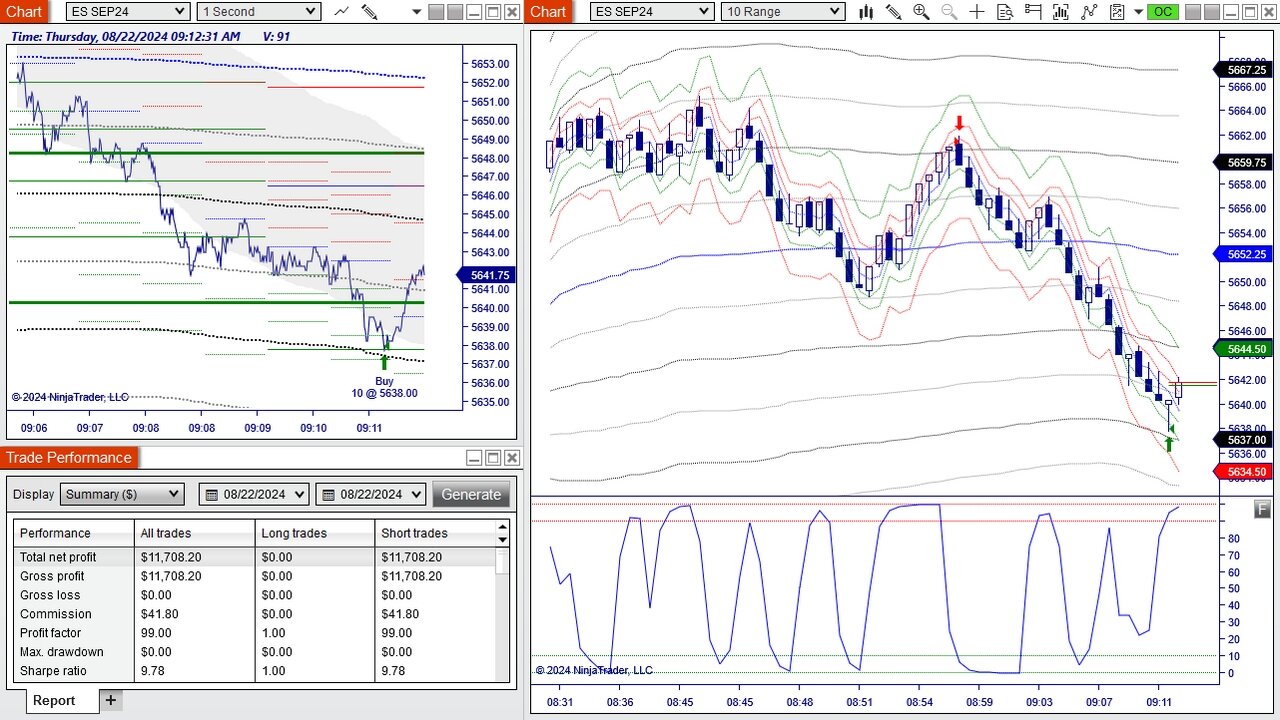
Task: Open chart style icon in left chart toolbar
Action: (x=342, y=11)
